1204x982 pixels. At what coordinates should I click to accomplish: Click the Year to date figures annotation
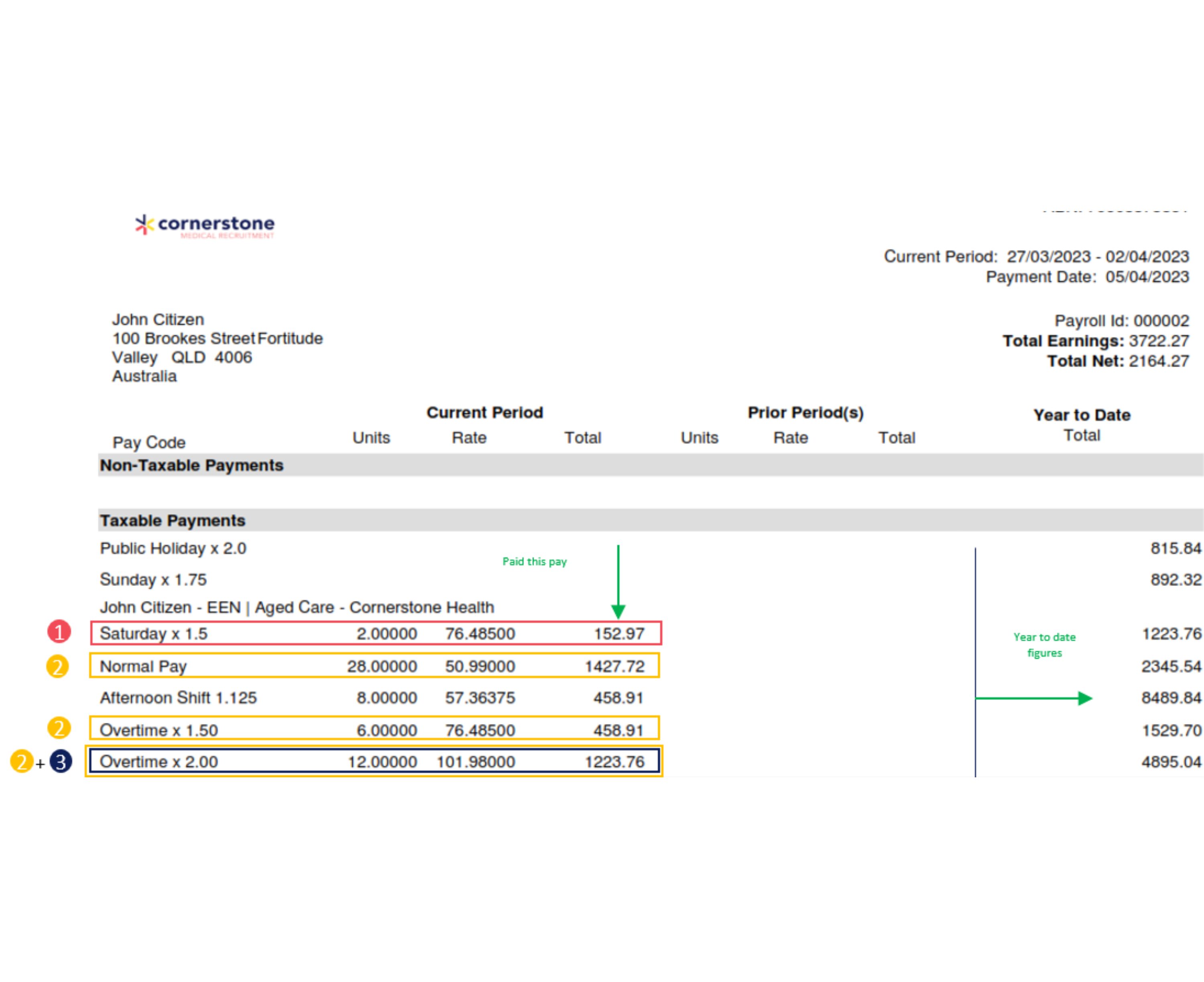[1044, 644]
